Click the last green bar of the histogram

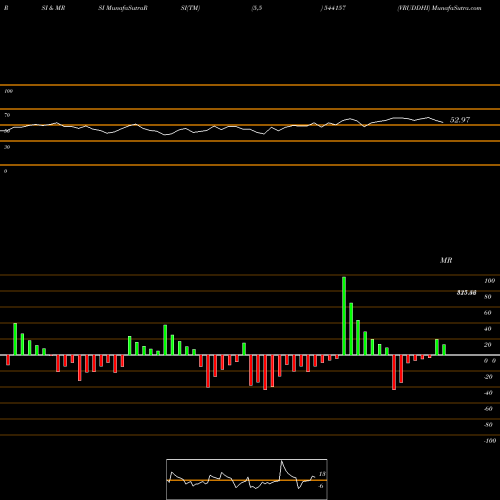(444, 350)
